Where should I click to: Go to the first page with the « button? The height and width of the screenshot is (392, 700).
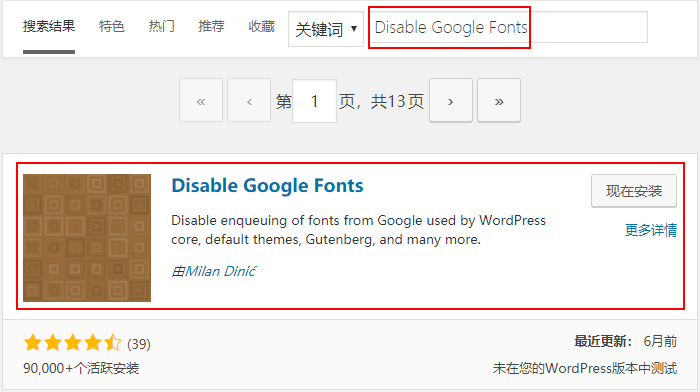201,100
